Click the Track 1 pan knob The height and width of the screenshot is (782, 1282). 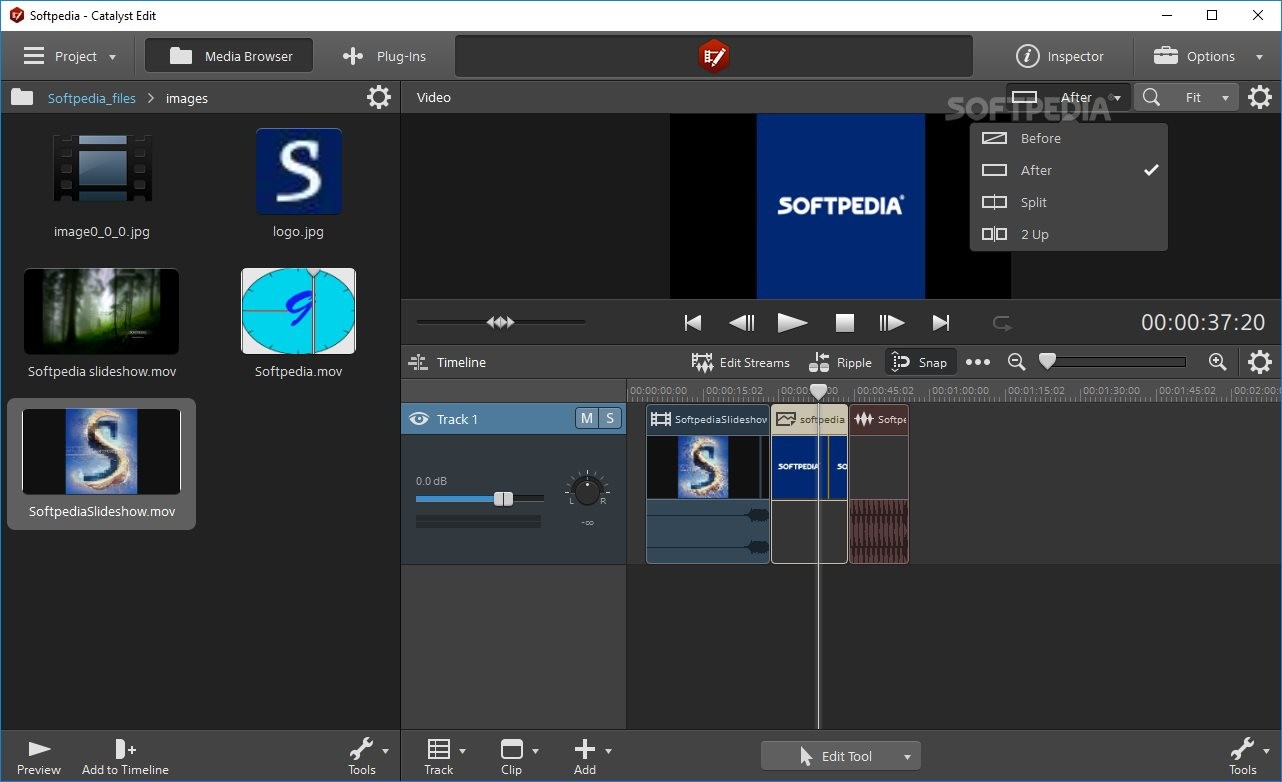(587, 491)
